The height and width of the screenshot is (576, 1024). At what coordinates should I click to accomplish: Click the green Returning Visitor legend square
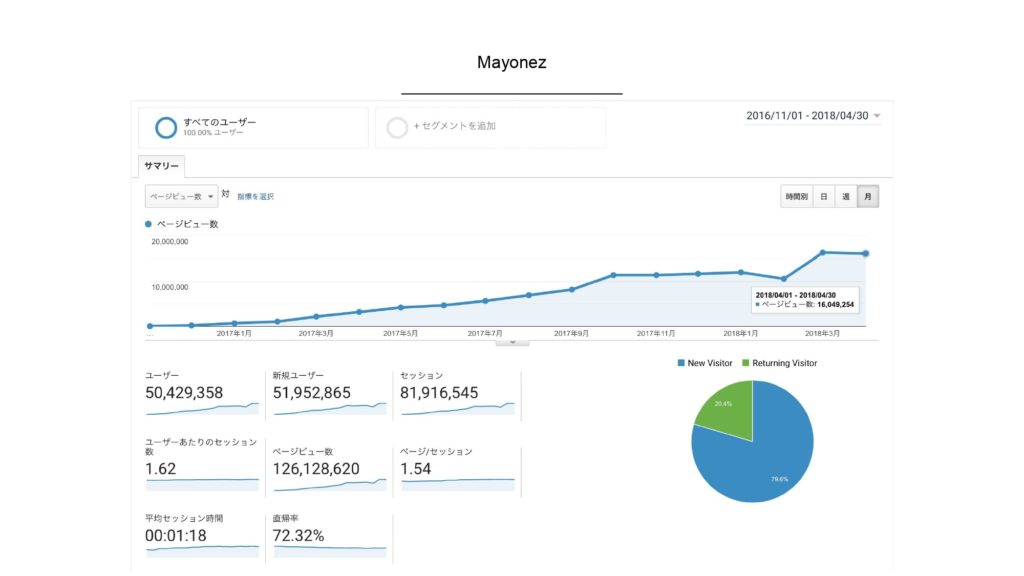(746, 363)
